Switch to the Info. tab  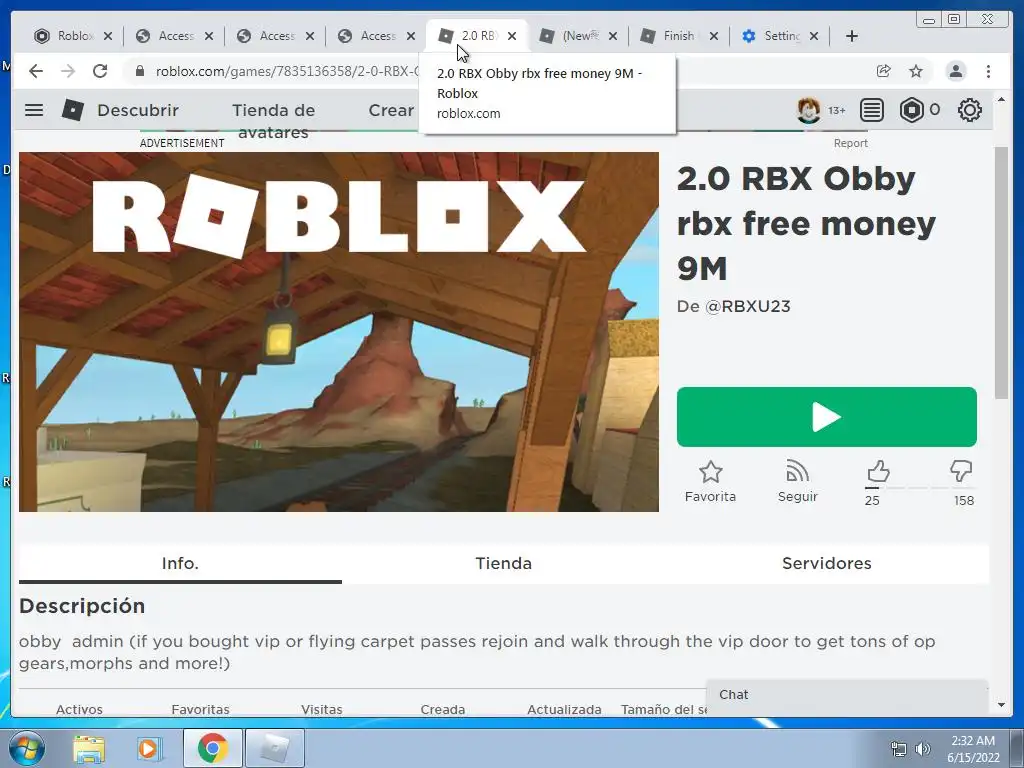tap(180, 564)
